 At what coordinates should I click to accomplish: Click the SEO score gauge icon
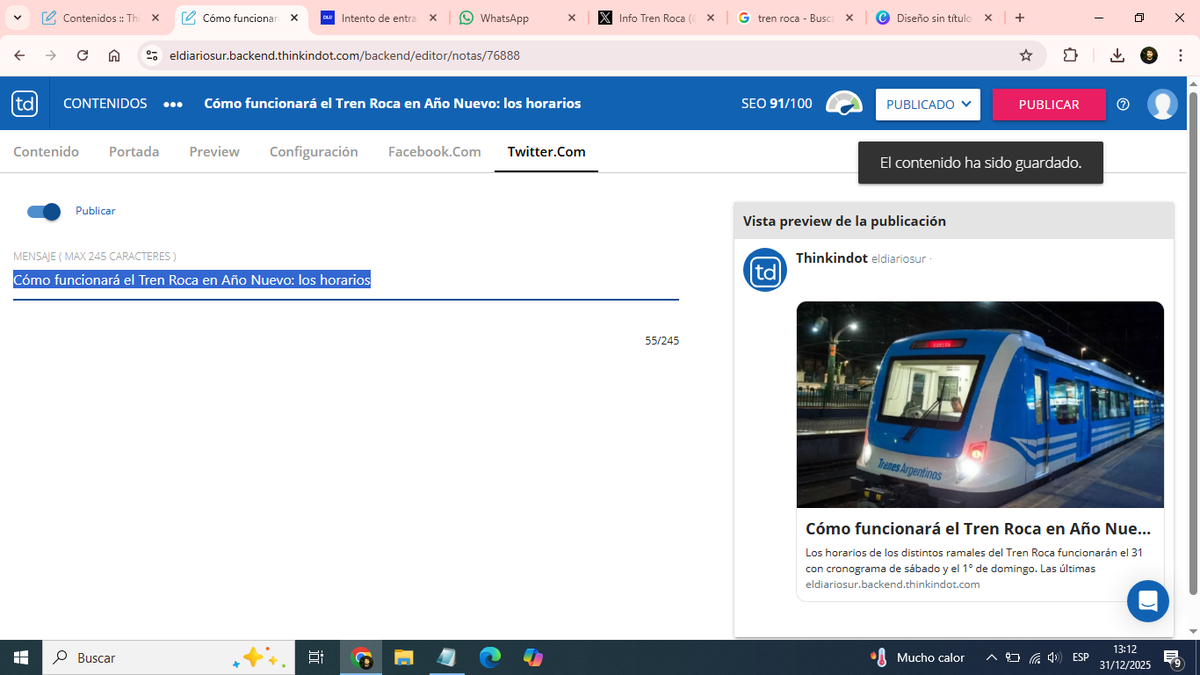843,104
